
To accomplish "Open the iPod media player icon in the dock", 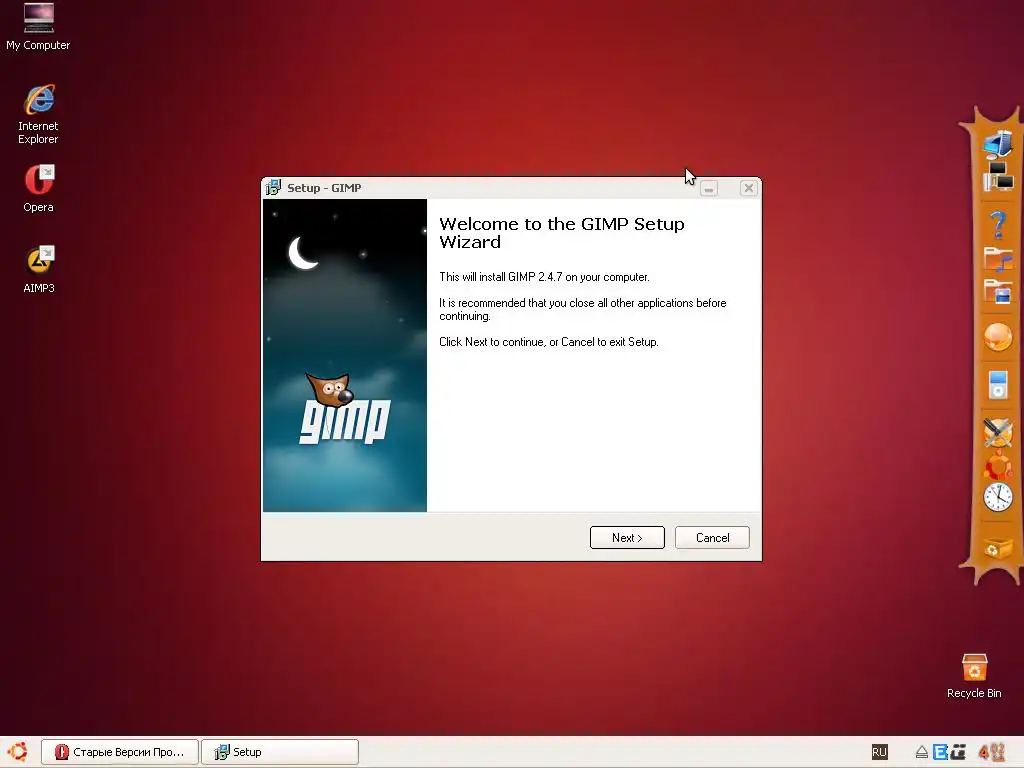I will pos(998,385).
